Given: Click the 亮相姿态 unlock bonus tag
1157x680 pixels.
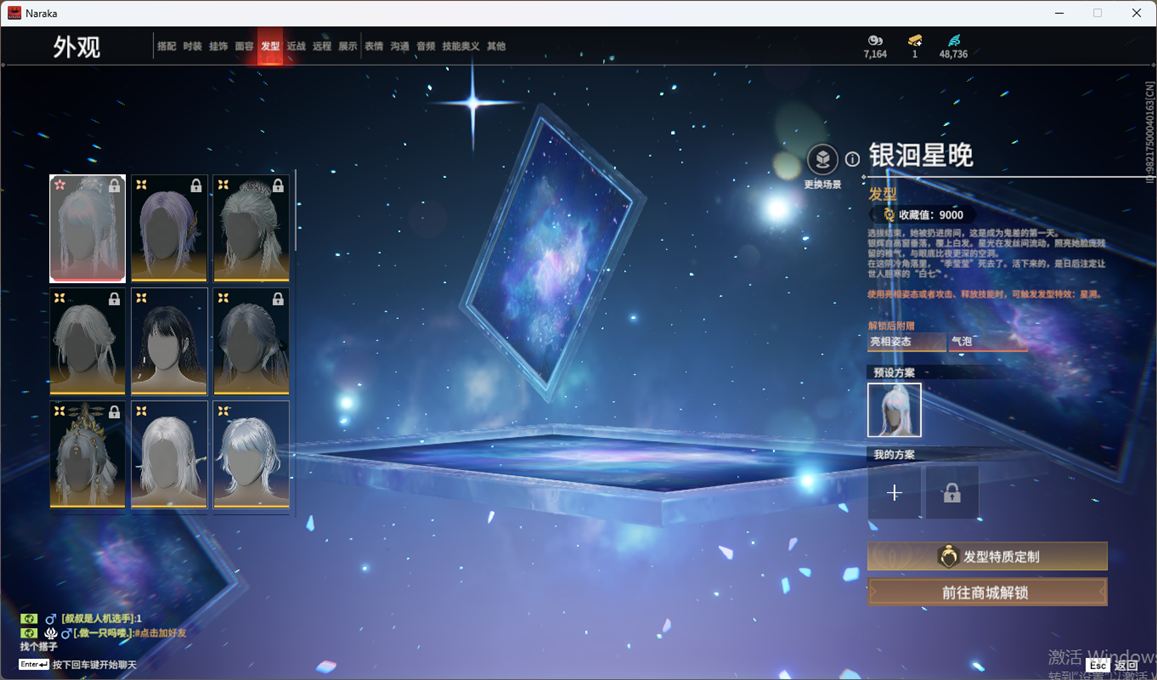Looking at the screenshot, I should point(905,342).
